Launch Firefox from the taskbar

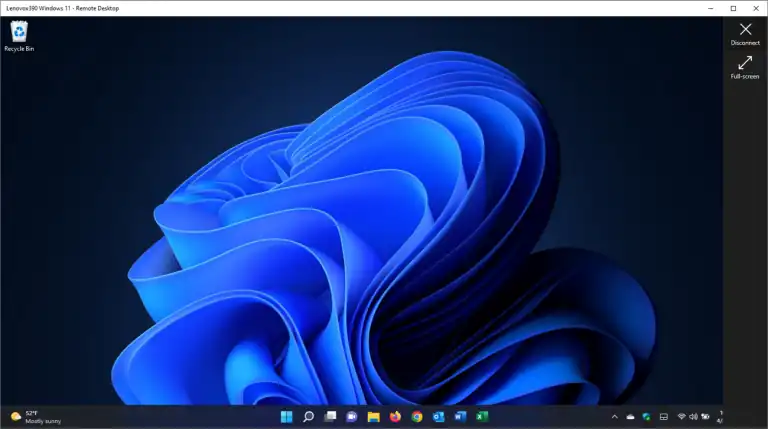395,417
